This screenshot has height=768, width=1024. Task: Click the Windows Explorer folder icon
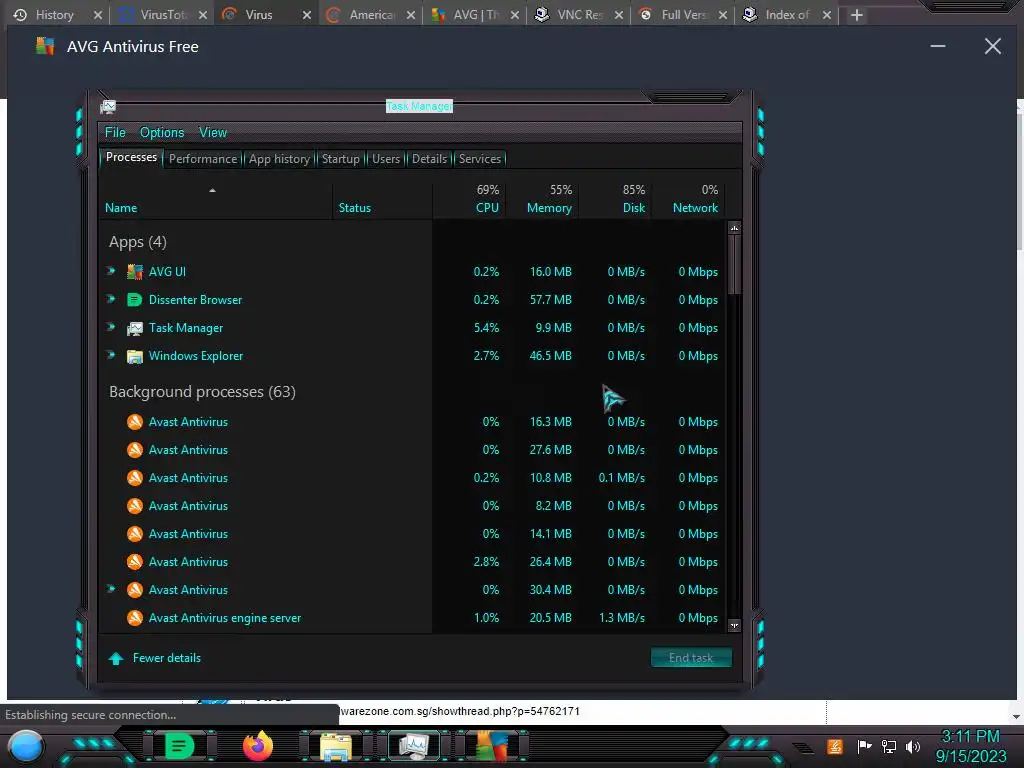[135, 356]
